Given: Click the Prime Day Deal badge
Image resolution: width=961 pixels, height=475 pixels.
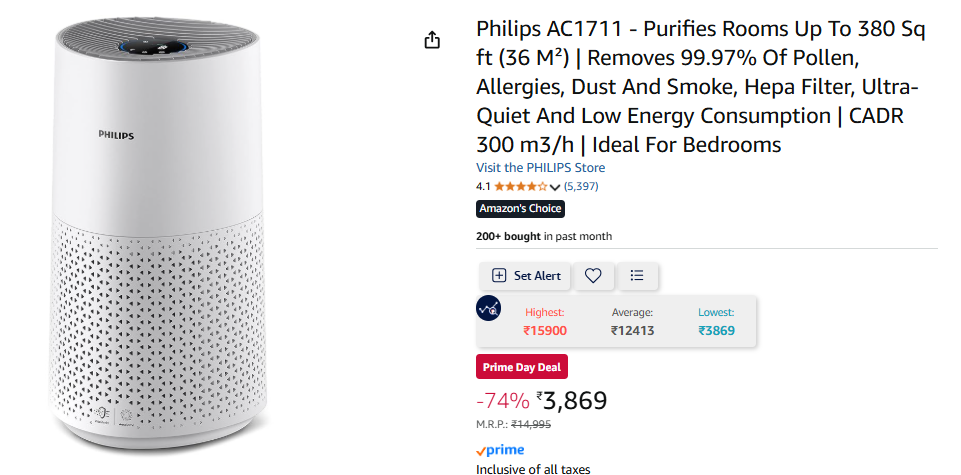Looking at the screenshot, I should click(x=522, y=367).
